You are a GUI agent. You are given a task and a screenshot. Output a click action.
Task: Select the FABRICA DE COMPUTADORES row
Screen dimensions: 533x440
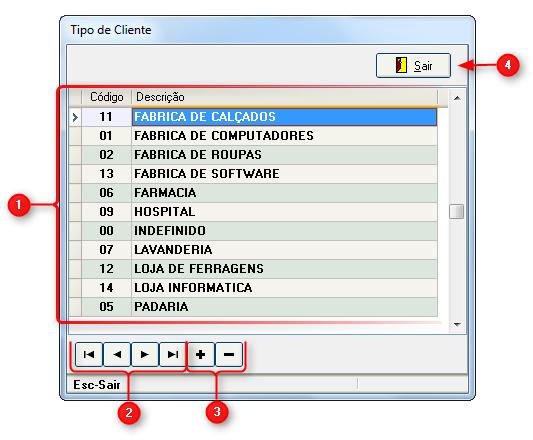point(253,136)
